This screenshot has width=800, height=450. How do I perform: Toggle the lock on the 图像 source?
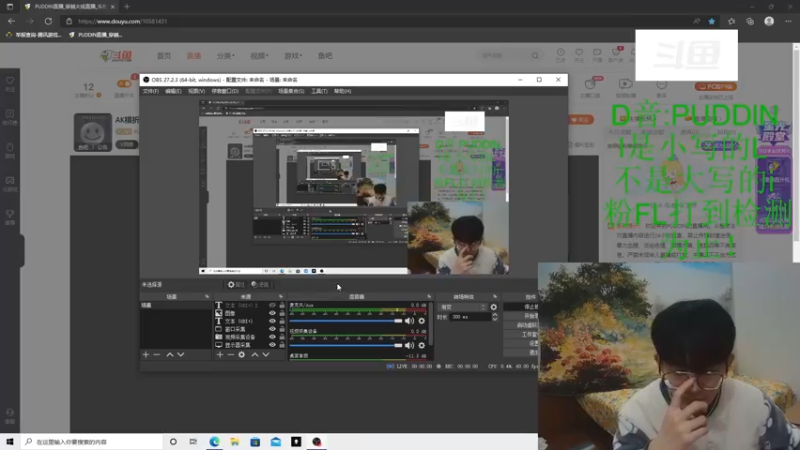tap(282, 313)
